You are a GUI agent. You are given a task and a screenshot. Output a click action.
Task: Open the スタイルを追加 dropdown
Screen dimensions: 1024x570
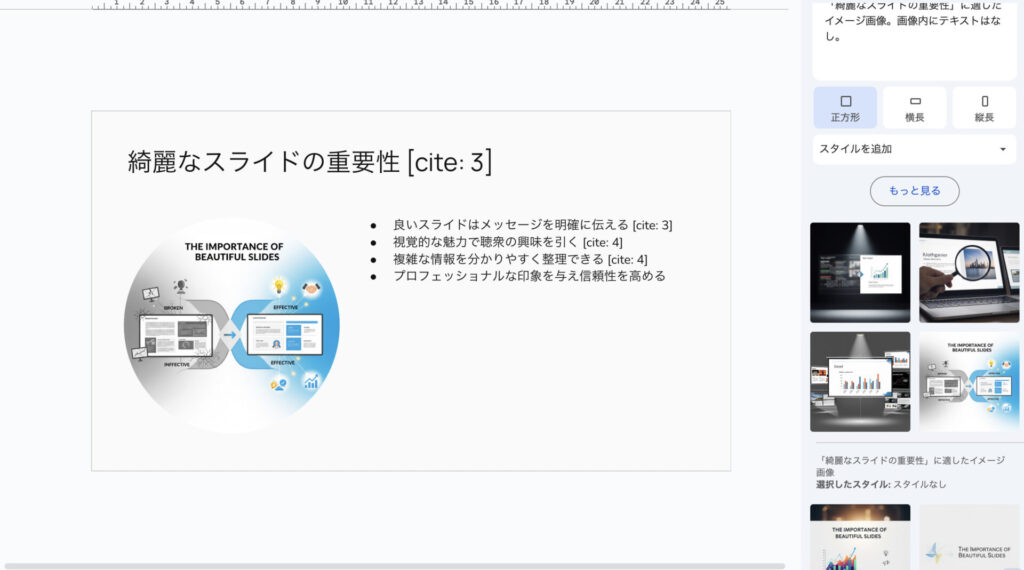(914, 149)
